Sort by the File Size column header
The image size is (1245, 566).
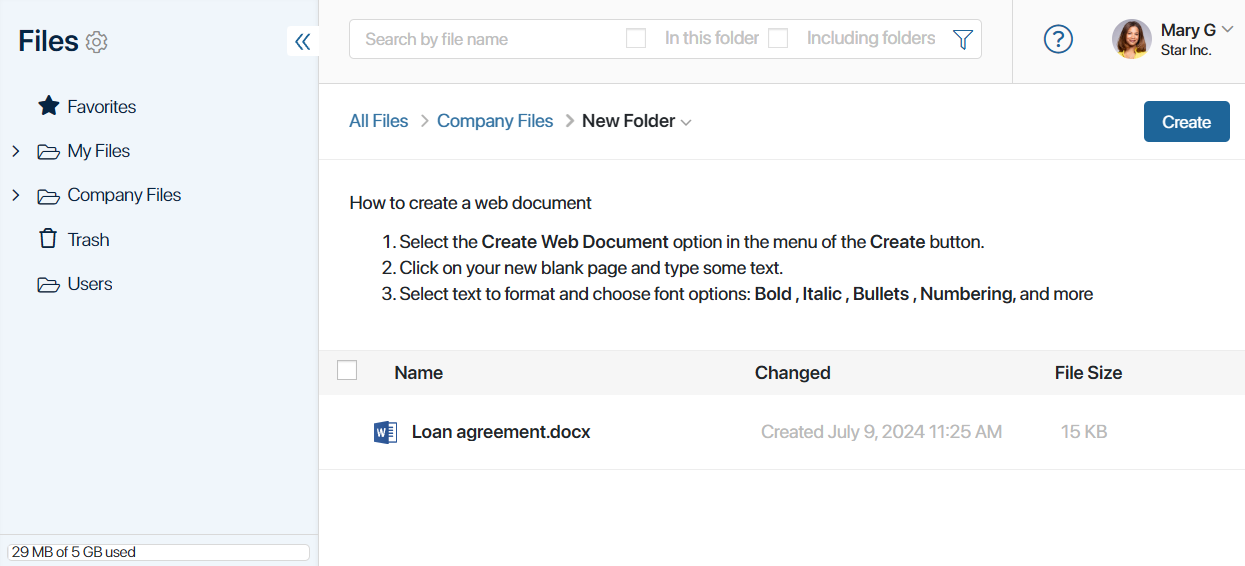pyautogui.click(x=1088, y=373)
